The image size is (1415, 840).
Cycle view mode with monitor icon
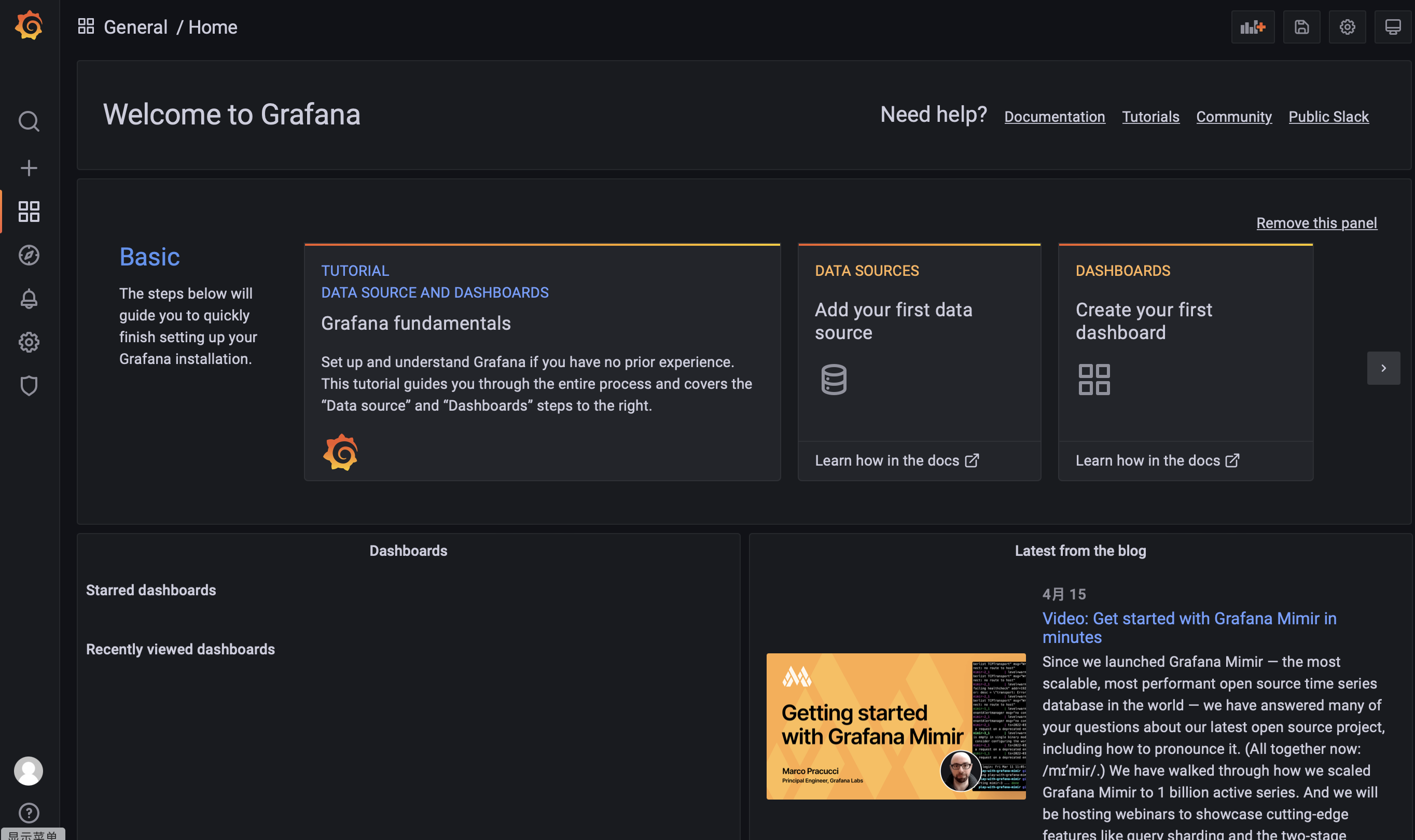[1392, 26]
